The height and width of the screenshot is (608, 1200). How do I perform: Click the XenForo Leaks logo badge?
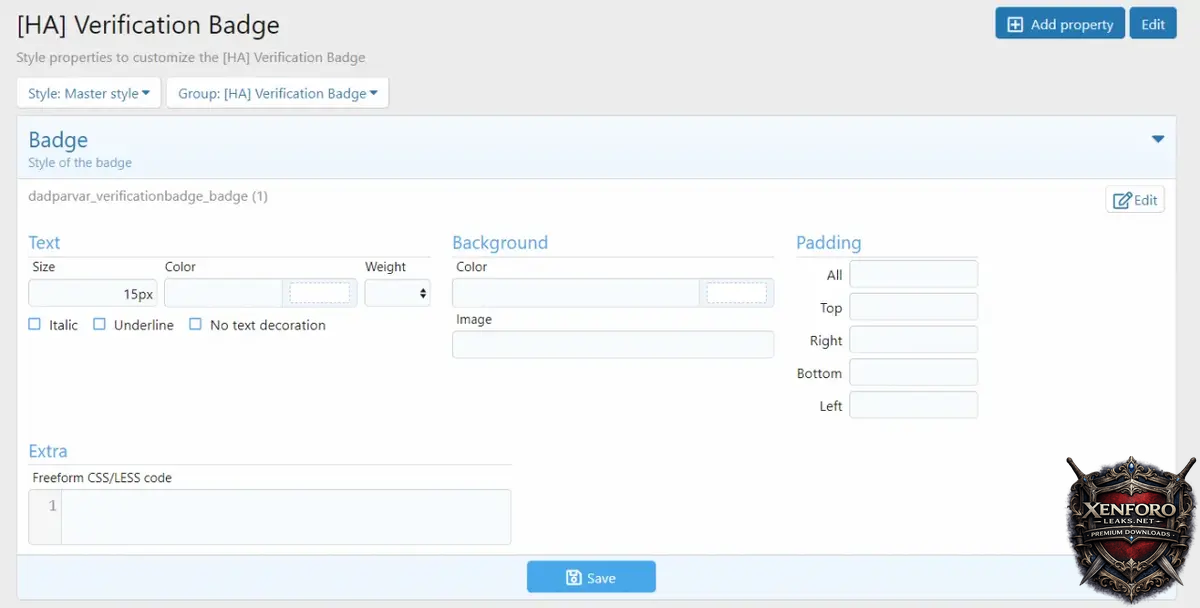(x=1130, y=525)
